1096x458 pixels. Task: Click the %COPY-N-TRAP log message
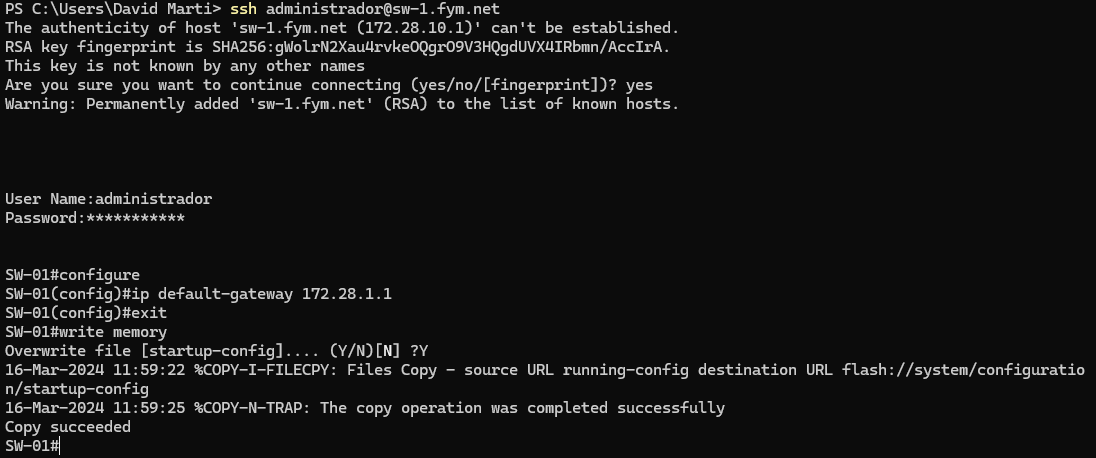459,408
